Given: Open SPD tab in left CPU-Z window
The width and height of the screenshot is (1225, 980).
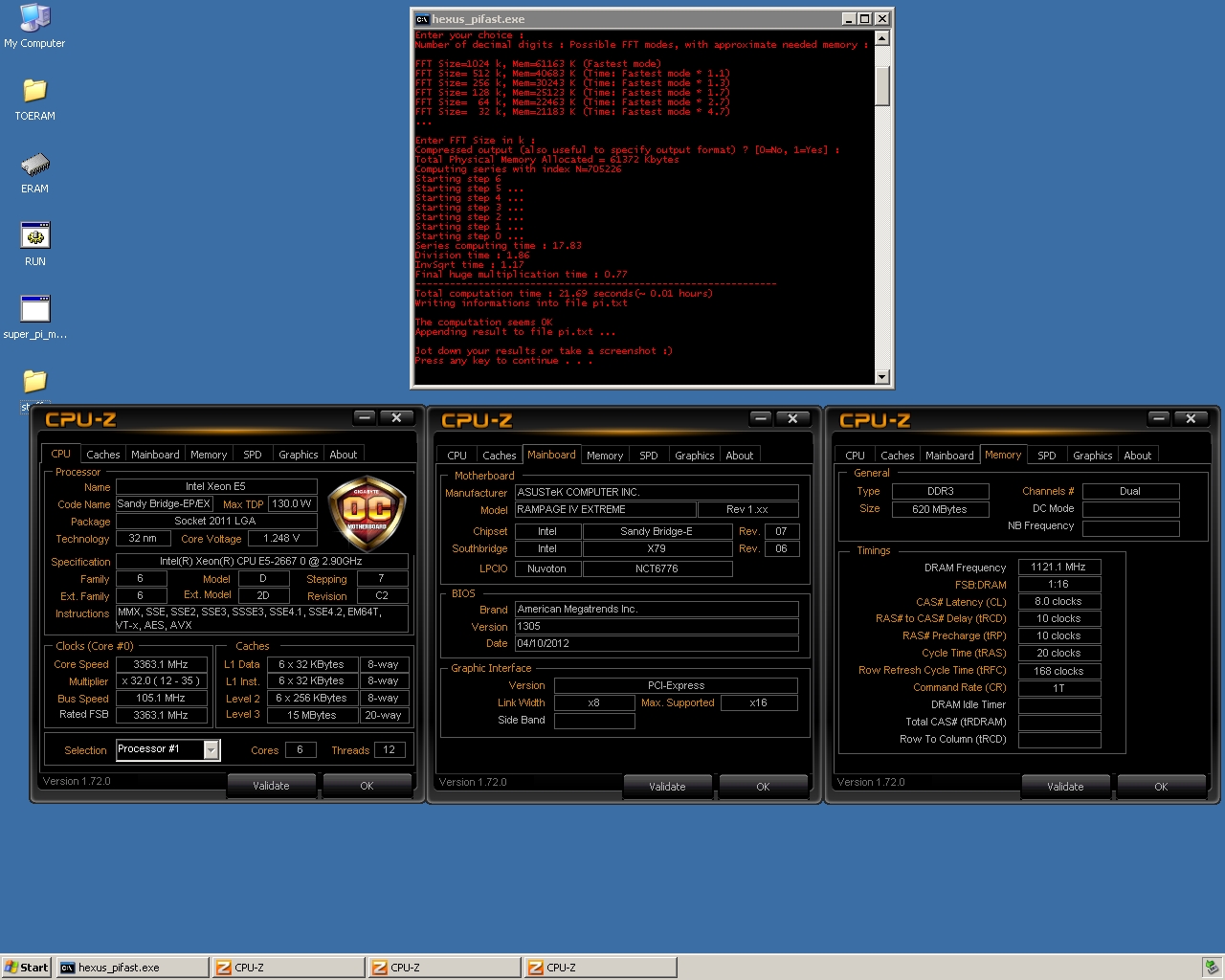Looking at the screenshot, I should click(x=253, y=455).
